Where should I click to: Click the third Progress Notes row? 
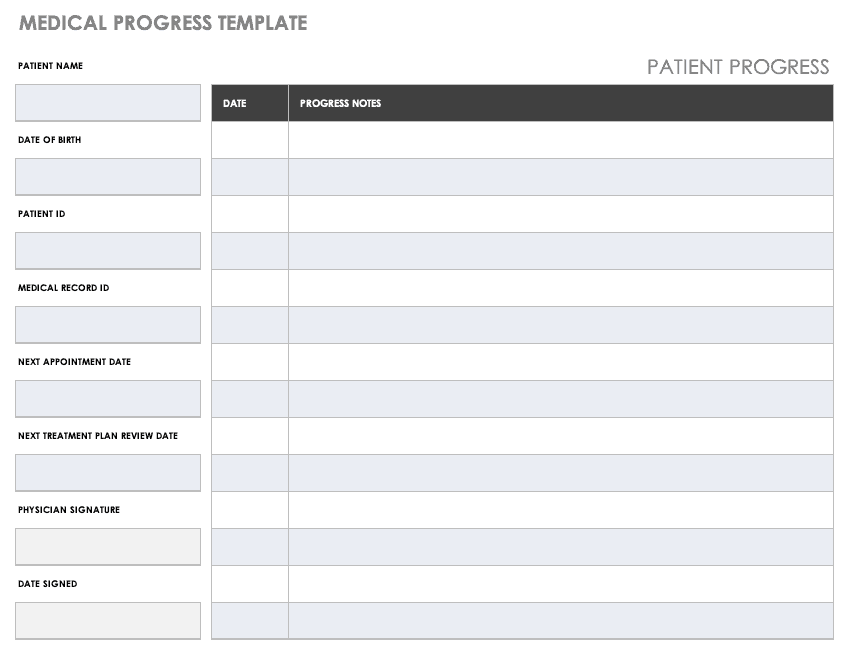click(560, 214)
